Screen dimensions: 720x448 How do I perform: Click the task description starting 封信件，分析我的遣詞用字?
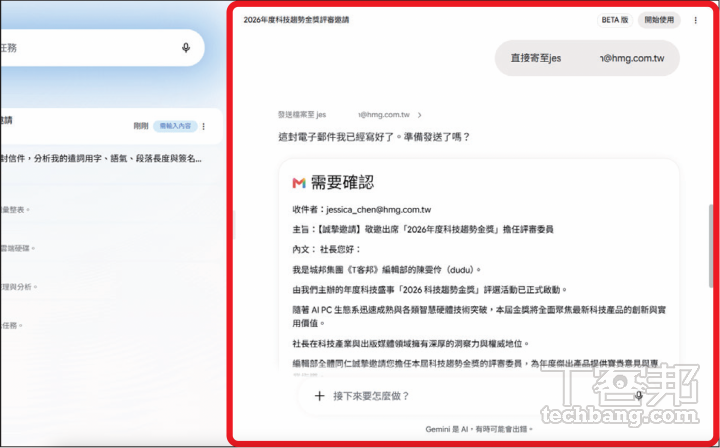(101, 159)
